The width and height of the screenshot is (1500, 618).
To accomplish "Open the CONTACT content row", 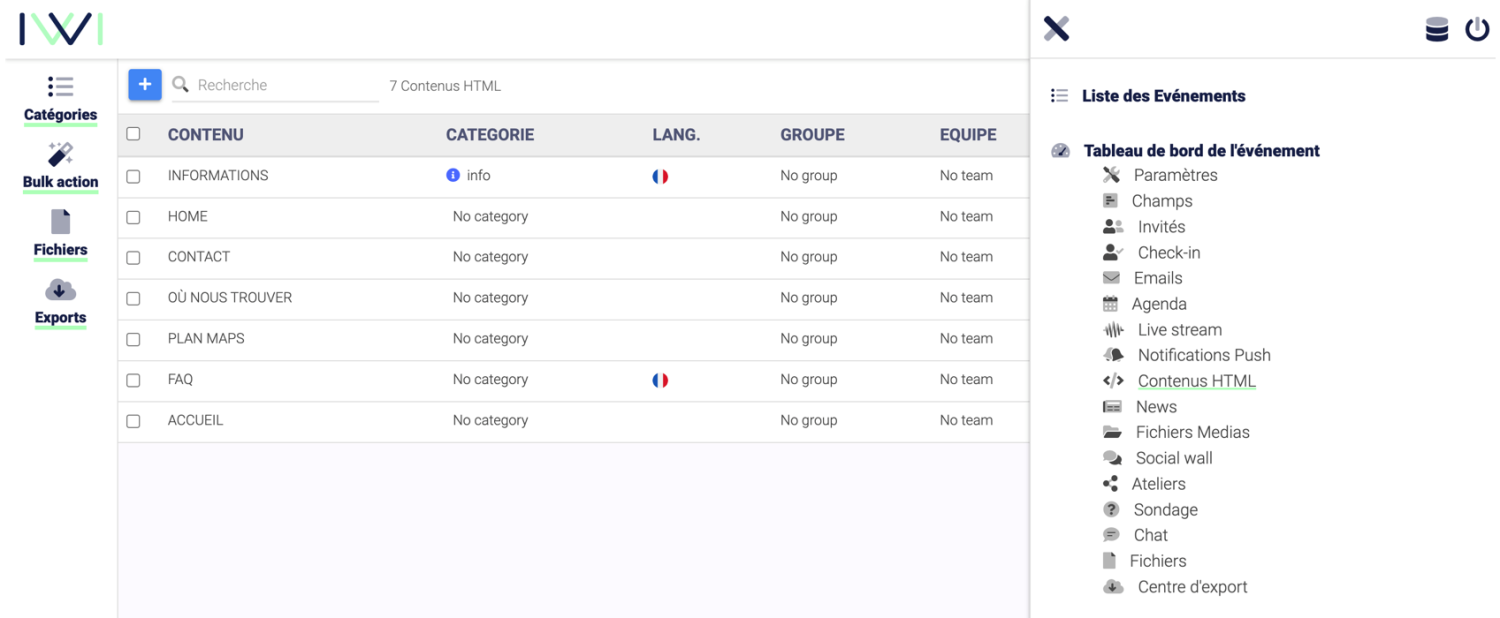I will [573, 257].
